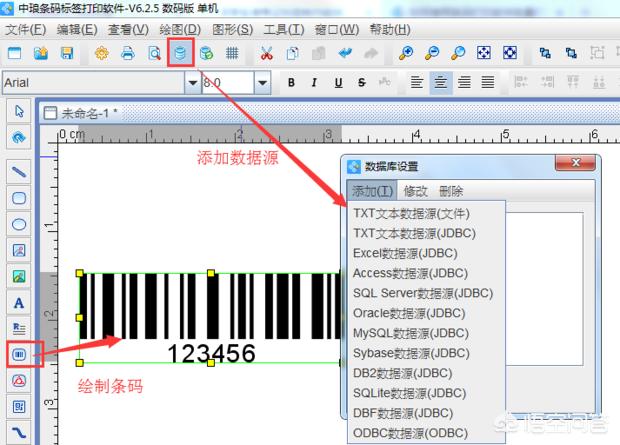Zoom out with minus magnifier

[x=432, y=53]
